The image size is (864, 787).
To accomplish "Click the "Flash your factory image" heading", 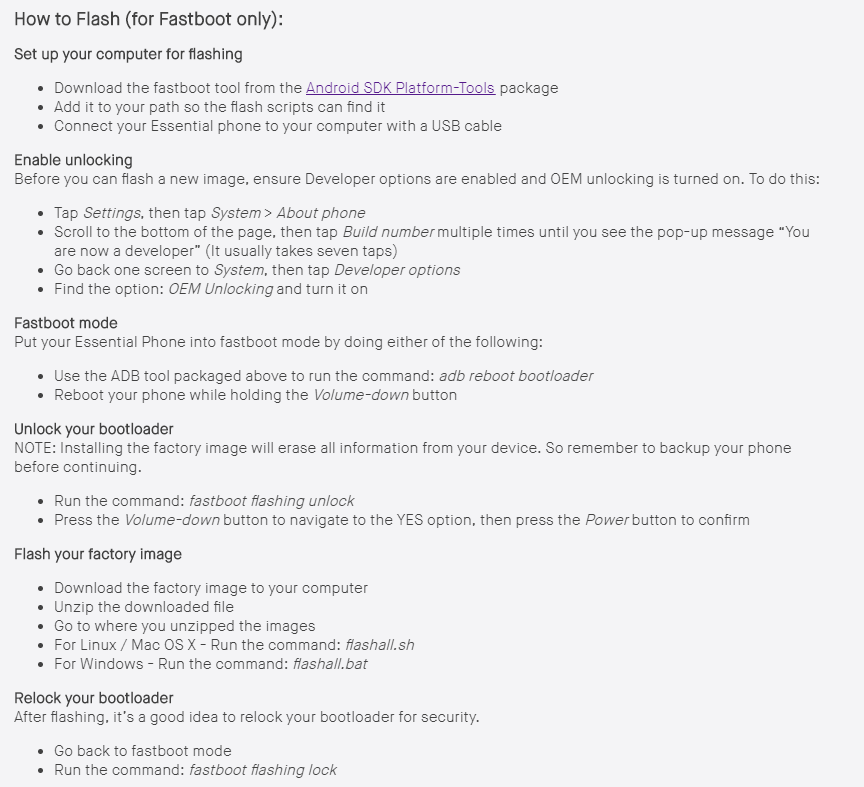I will (98, 554).
